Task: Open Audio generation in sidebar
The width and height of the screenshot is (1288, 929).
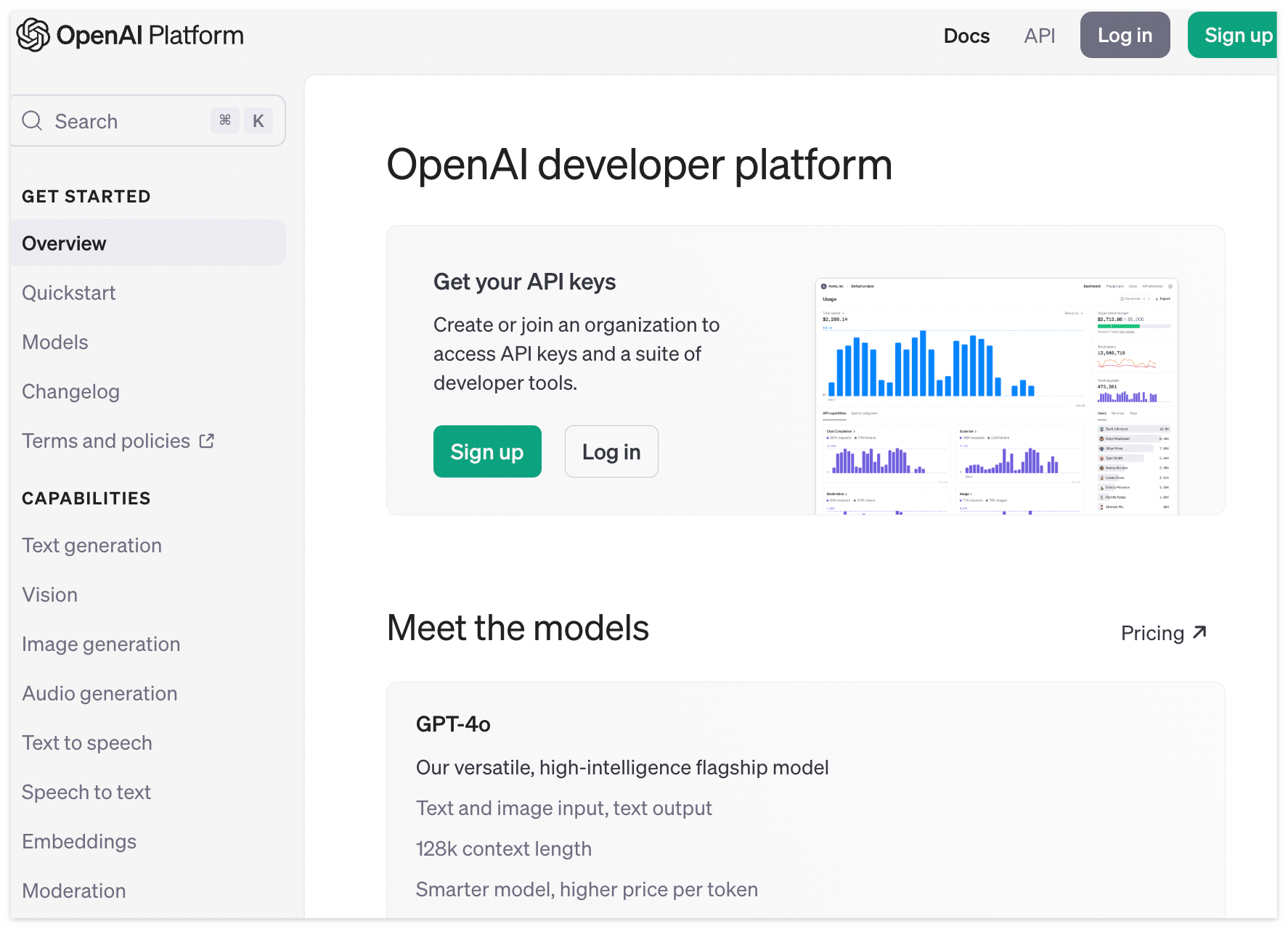Action: point(99,693)
